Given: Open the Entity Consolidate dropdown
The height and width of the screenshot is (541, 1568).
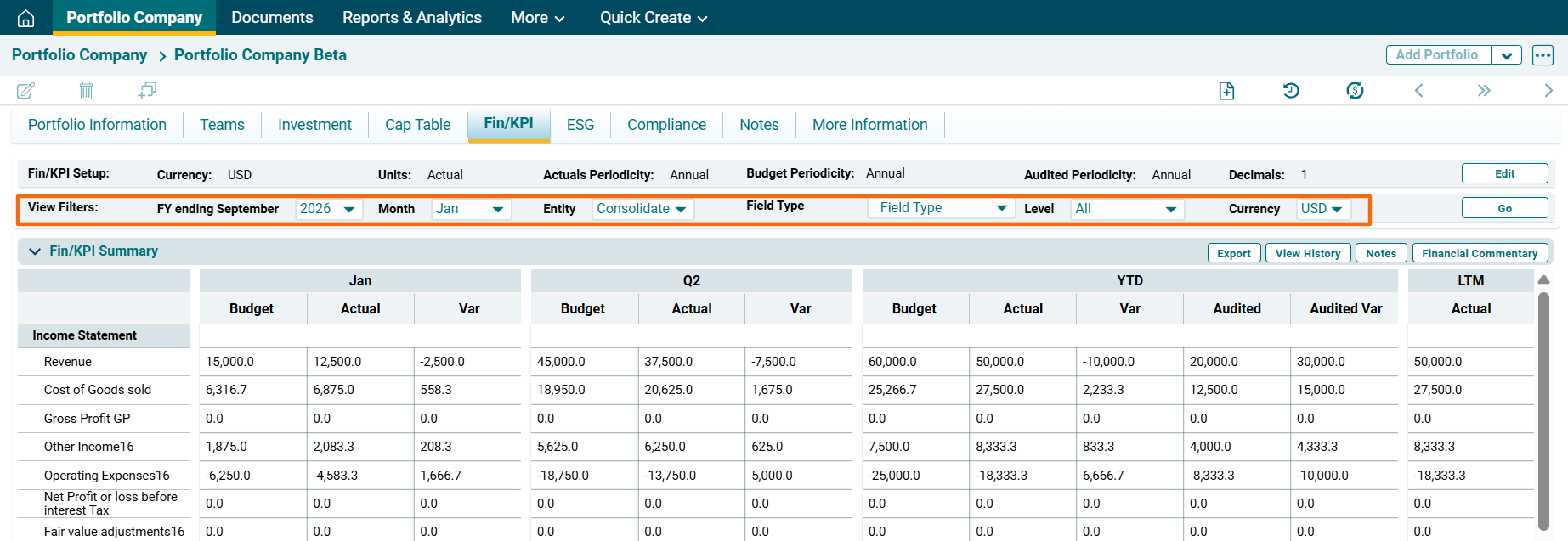Looking at the screenshot, I should click(x=642, y=209).
